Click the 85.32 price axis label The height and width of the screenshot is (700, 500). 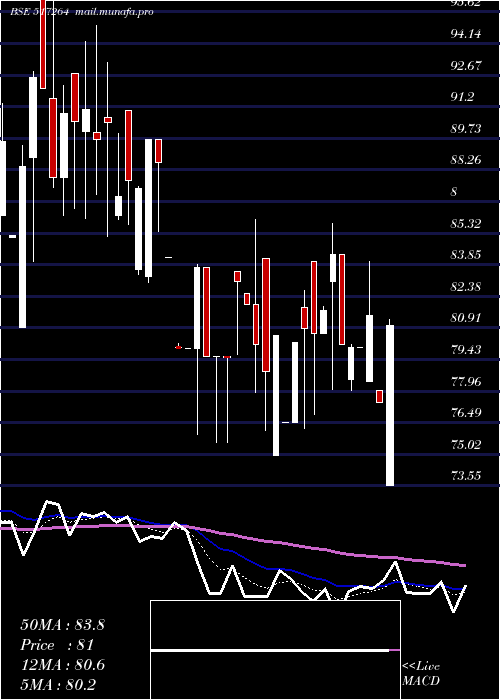coord(466,223)
